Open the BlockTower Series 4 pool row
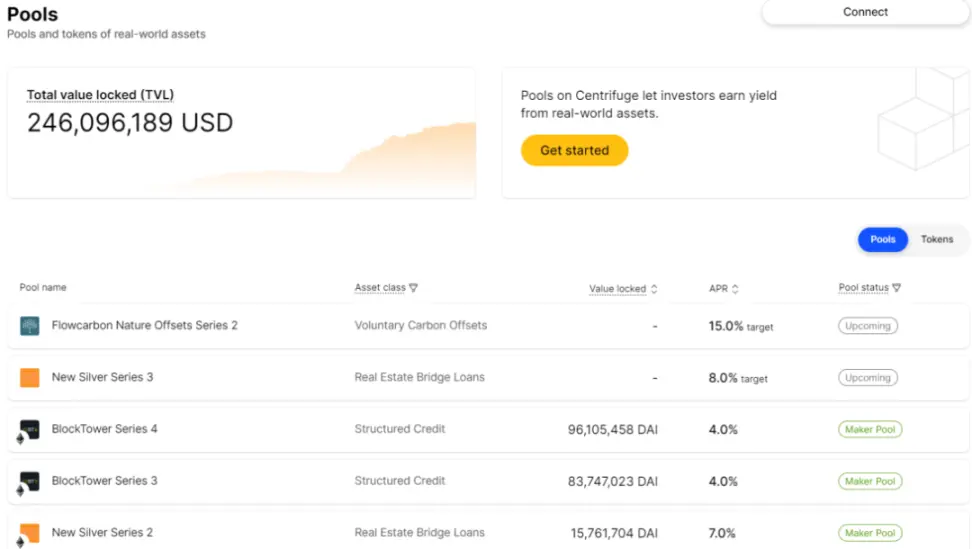Viewport: 972px width, 549px height. tap(105, 430)
